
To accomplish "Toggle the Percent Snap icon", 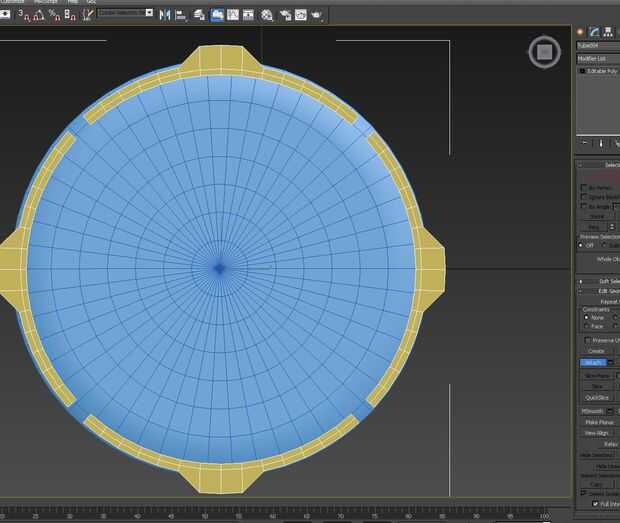I will click(53, 15).
